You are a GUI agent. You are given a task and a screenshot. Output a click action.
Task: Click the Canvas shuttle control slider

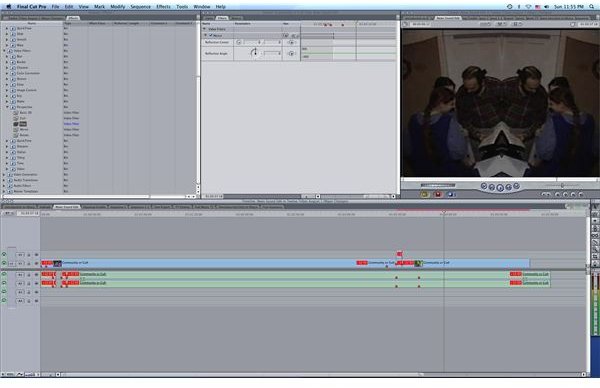(562, 185)
